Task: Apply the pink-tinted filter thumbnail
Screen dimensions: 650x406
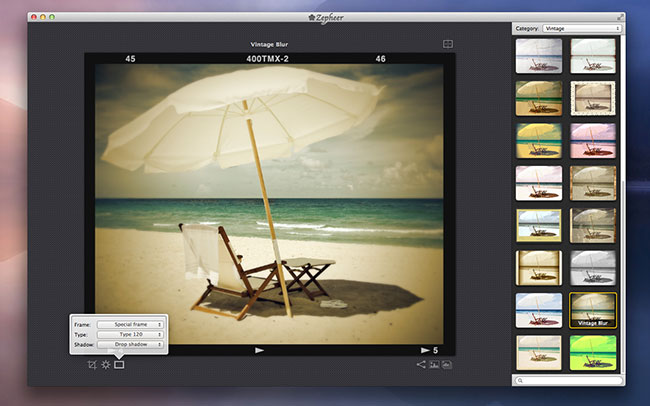Action: point(593,139)
